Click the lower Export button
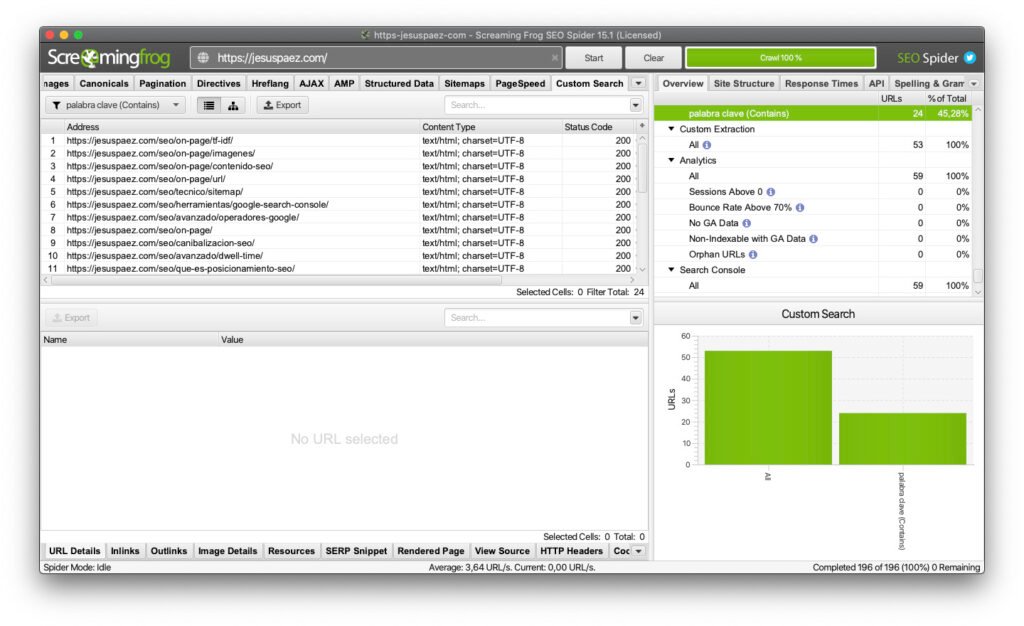 coord(71,318)
